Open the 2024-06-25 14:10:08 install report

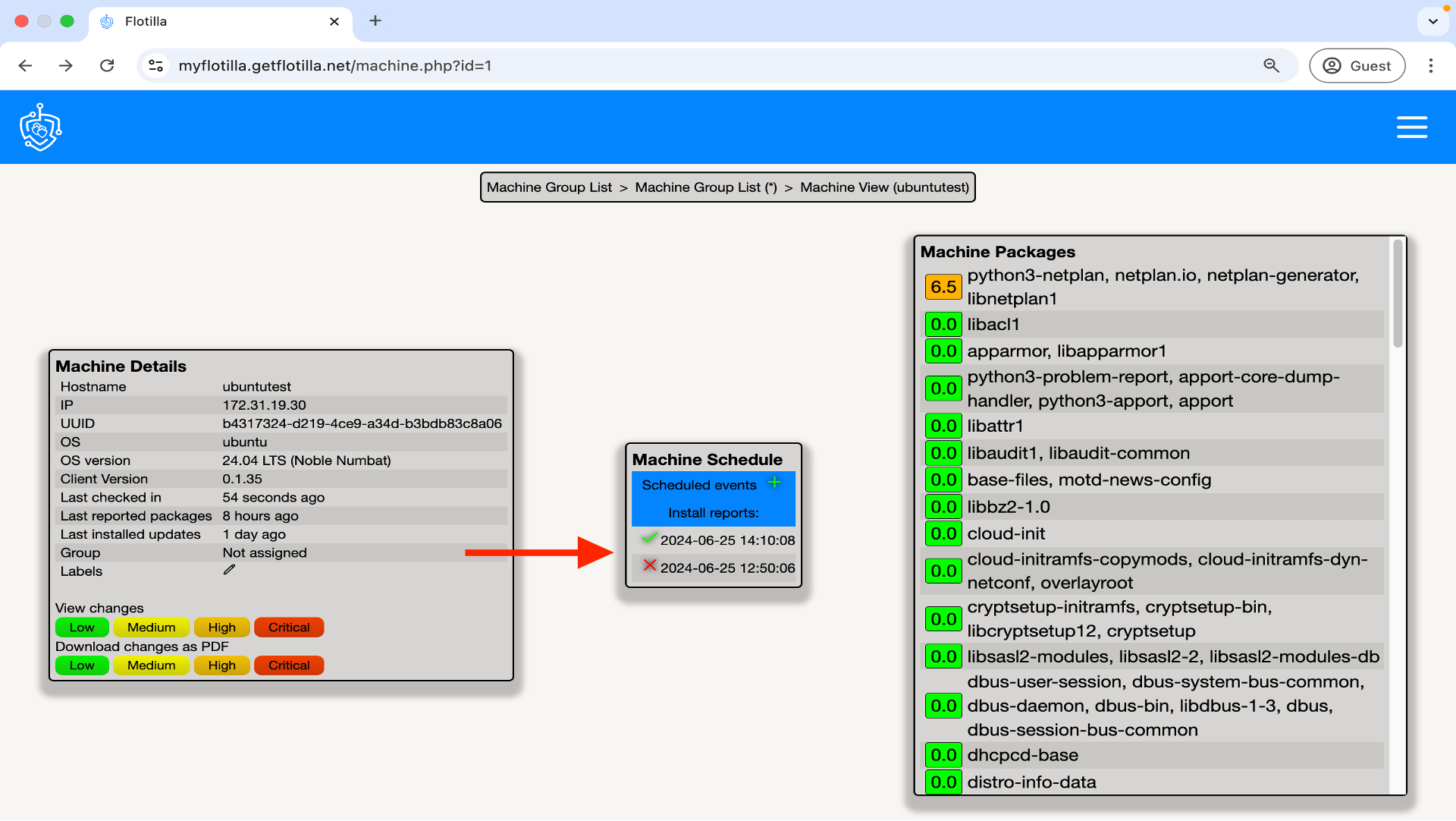[x=727, y=540]
